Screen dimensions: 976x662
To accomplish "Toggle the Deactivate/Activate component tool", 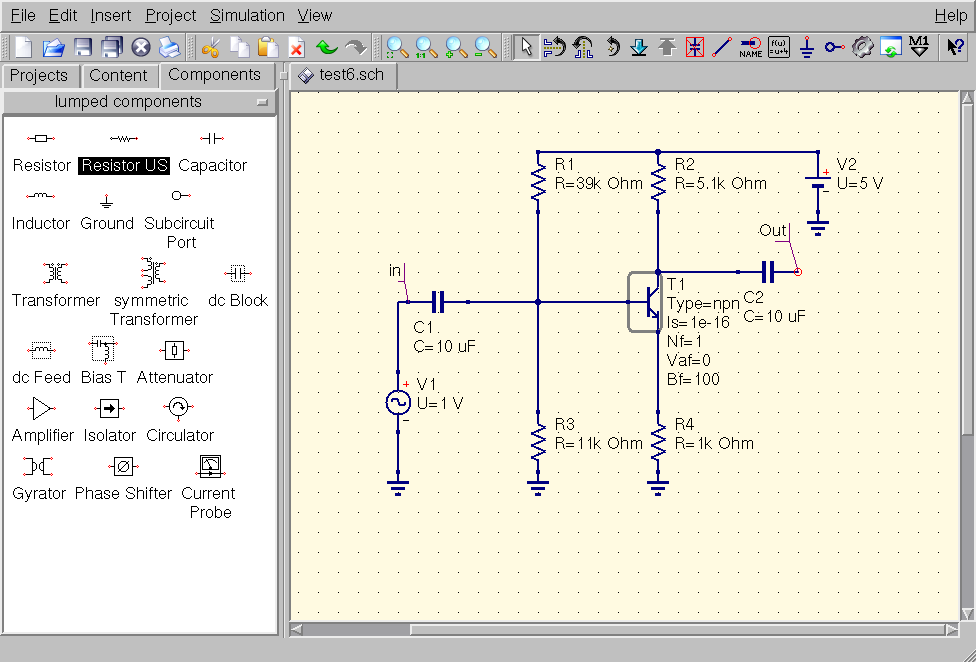I will 695,47.
